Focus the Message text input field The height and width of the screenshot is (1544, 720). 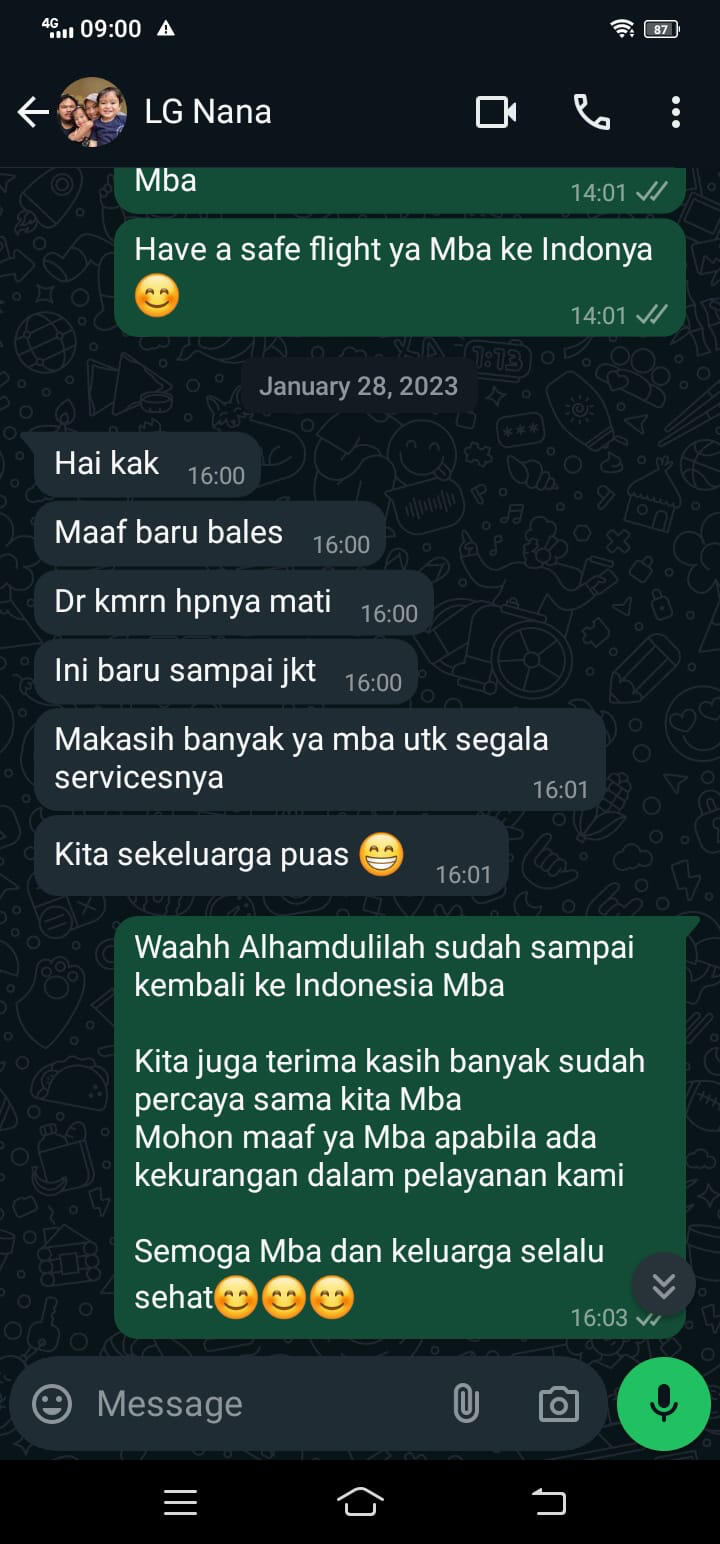pos(260,1404)
